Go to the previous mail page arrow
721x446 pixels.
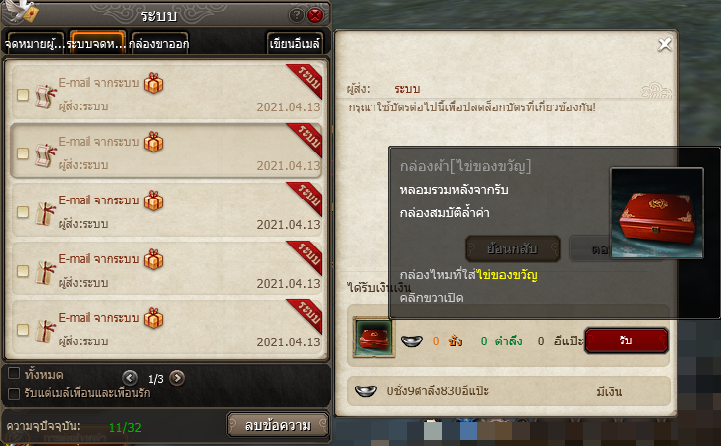click(x=130, y=378)
